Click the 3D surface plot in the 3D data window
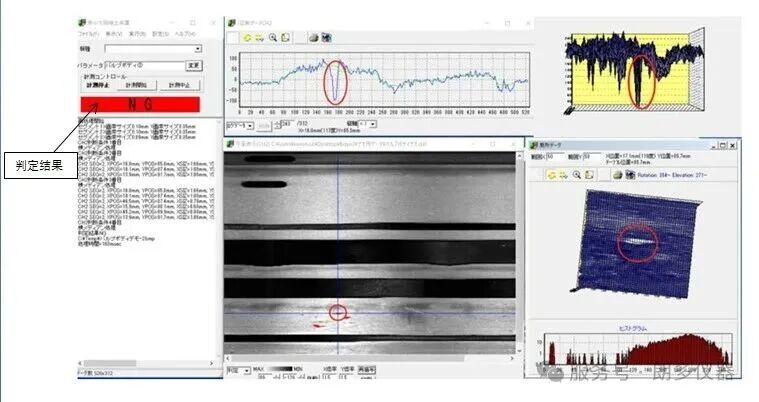 point(637,244)
